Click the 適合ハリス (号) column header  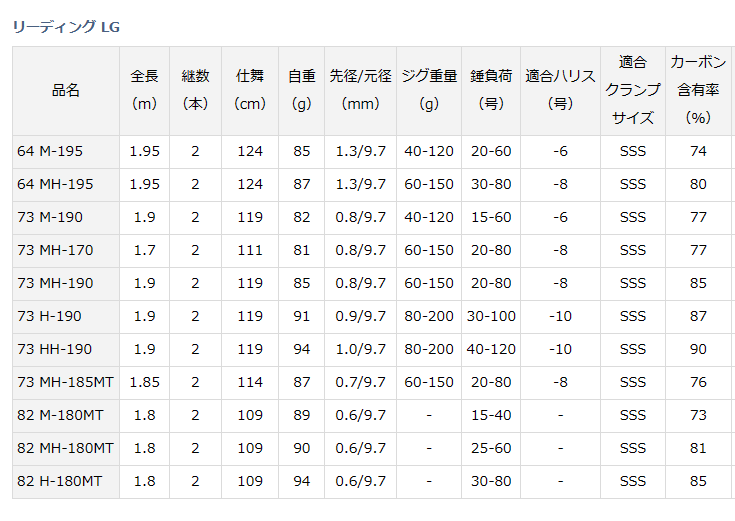(560, 91)
